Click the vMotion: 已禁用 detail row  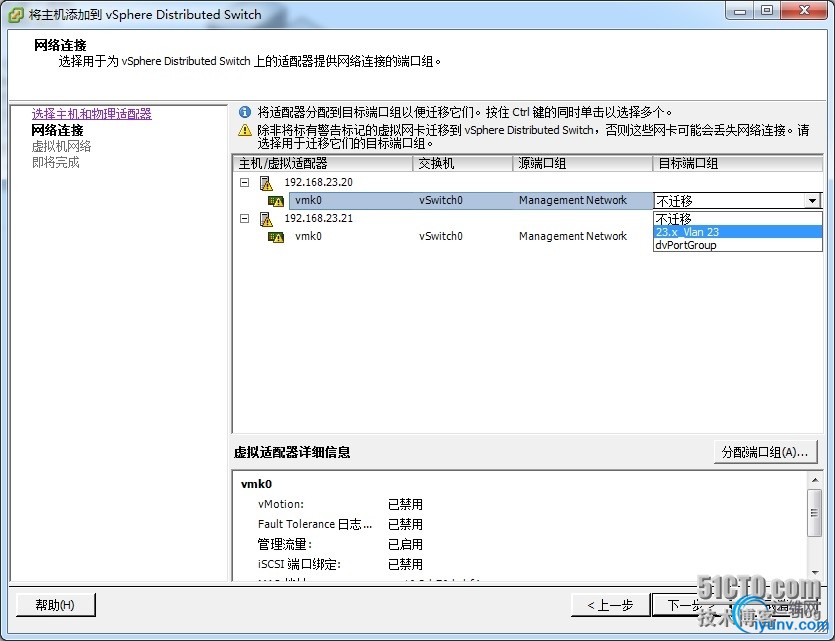(x=340, y=504)
